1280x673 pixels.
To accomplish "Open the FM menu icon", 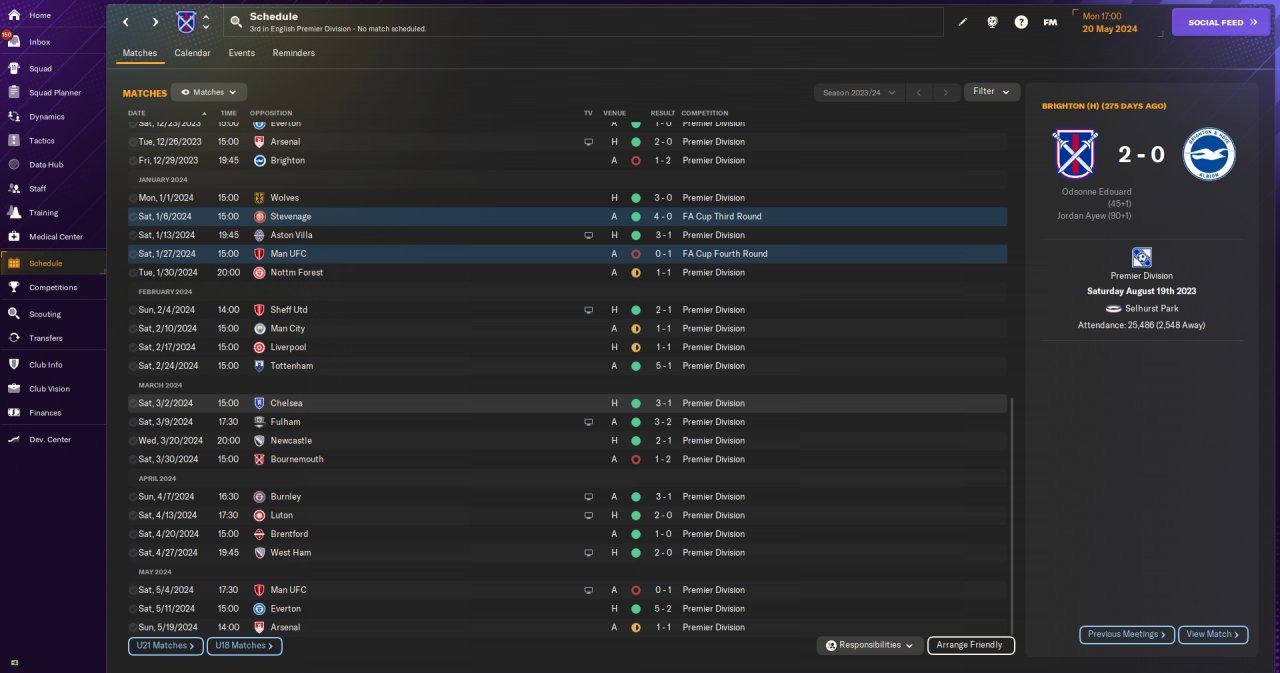I will (x=1050, y=22).
